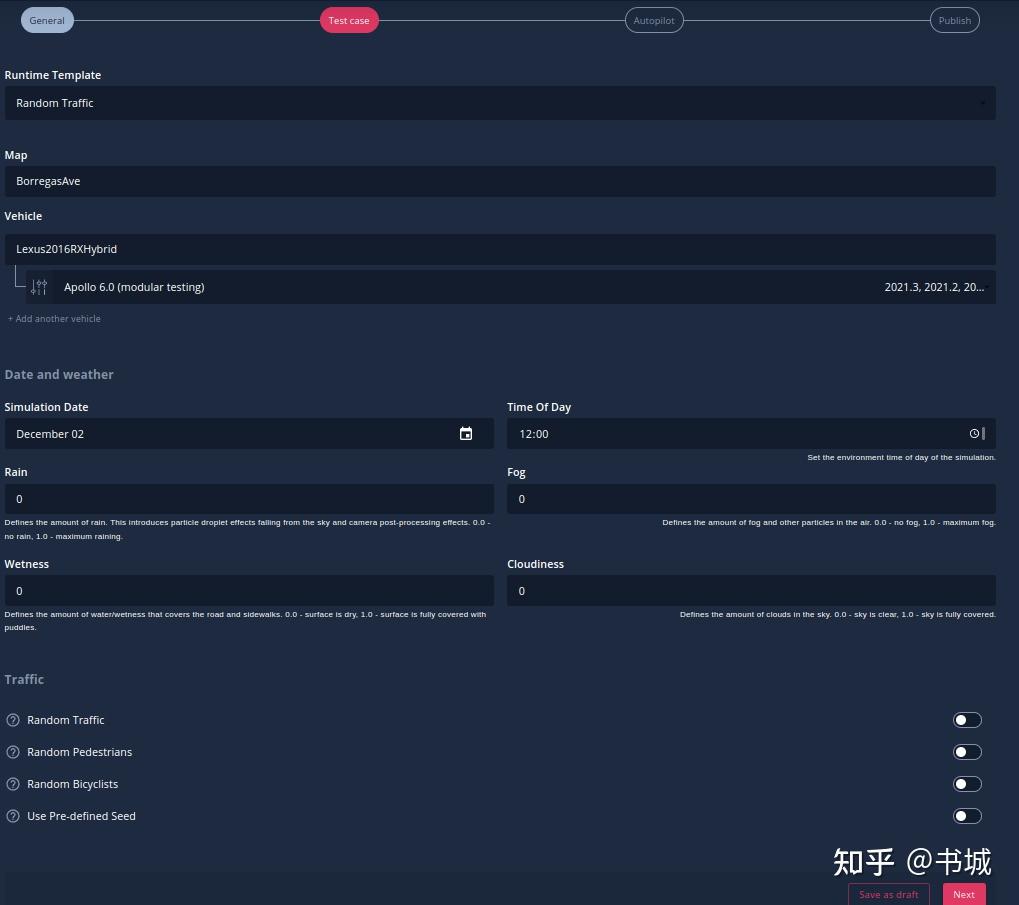The height and width of the screenshot is (905, 1019).
Task: Turn on Use Pre-defined Seed
Action: pyautogui.click(x=967, y=816)
